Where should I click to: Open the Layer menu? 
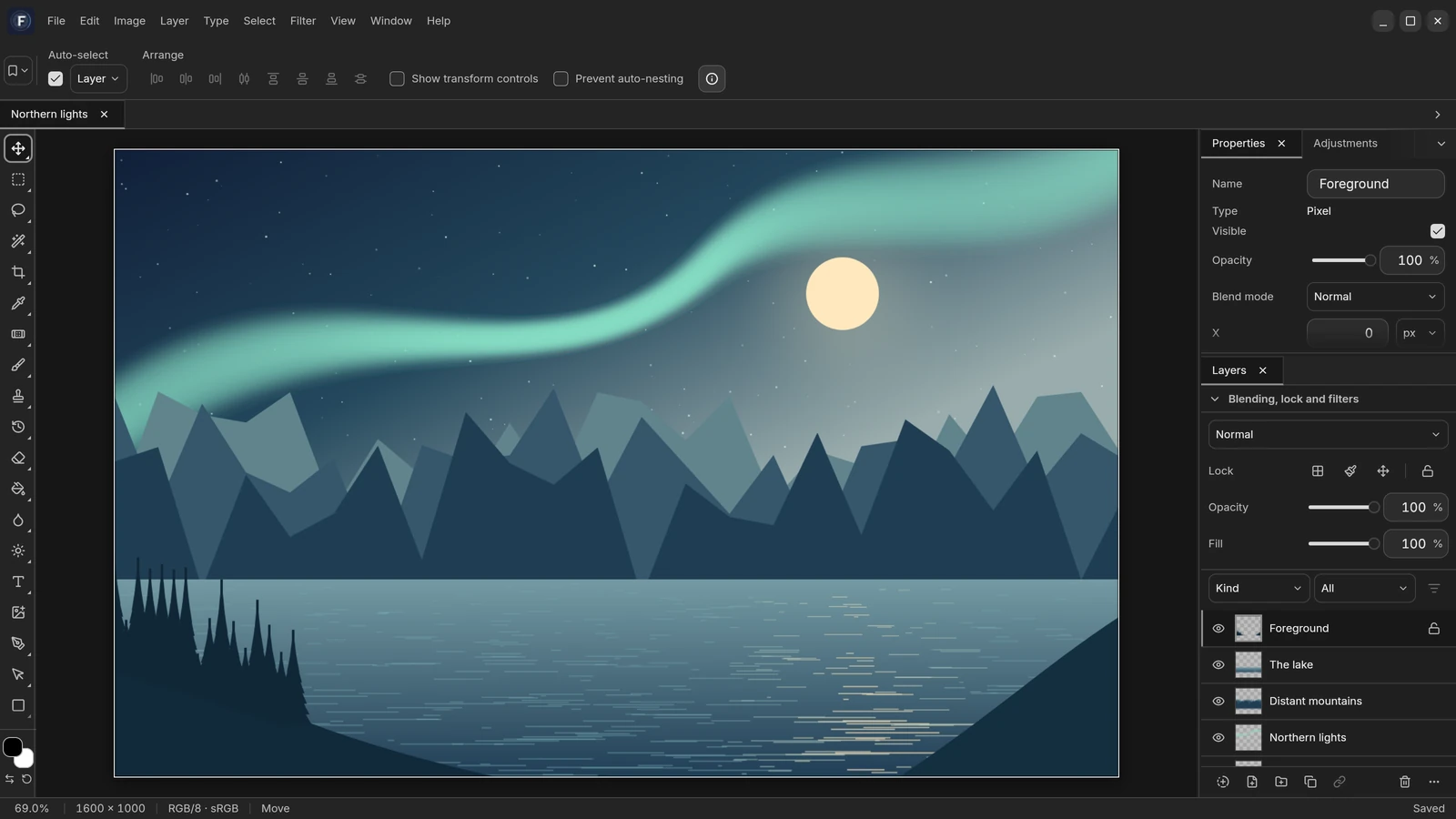pyautogui.click(x=174, y=21)
